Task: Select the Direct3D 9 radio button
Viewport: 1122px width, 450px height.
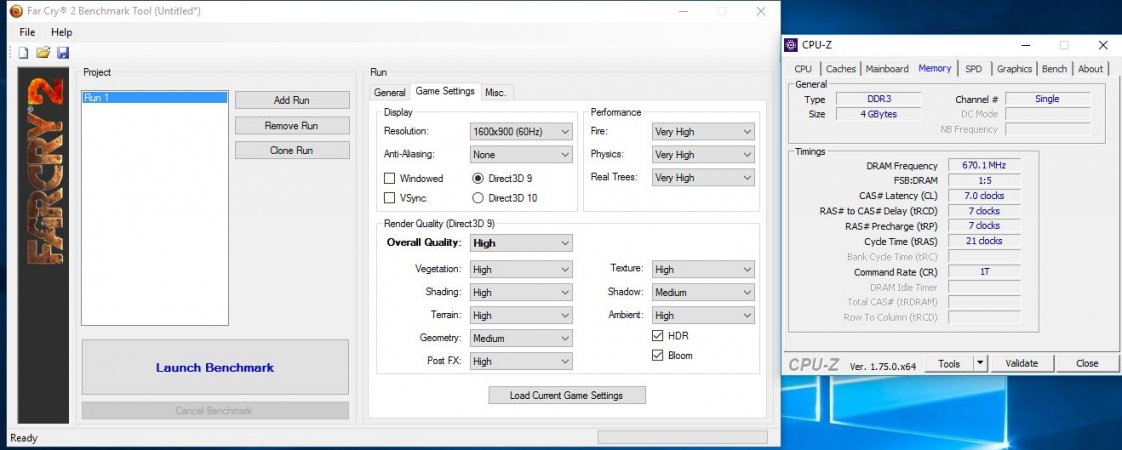Action: click(x=478, y=178)
